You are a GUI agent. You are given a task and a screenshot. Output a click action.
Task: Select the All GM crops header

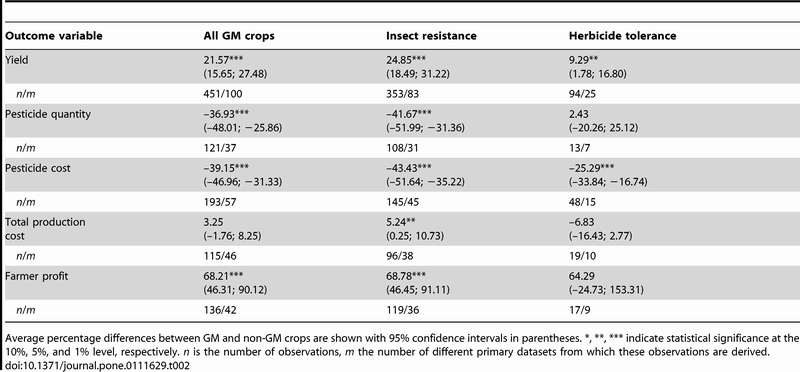(234, 36)
